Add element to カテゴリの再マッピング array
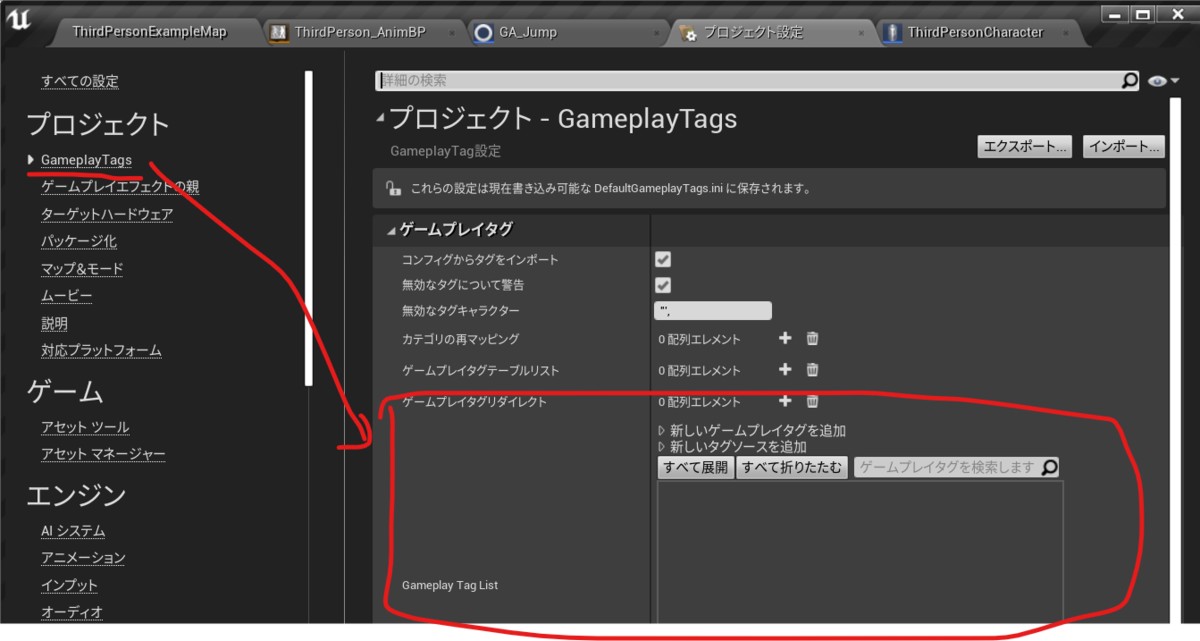Viewport: 1200px width, 641px height. click(x=785, y=339)
